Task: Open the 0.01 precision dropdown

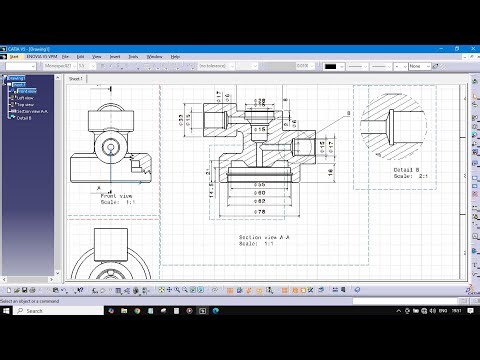Action: [312, 66]
